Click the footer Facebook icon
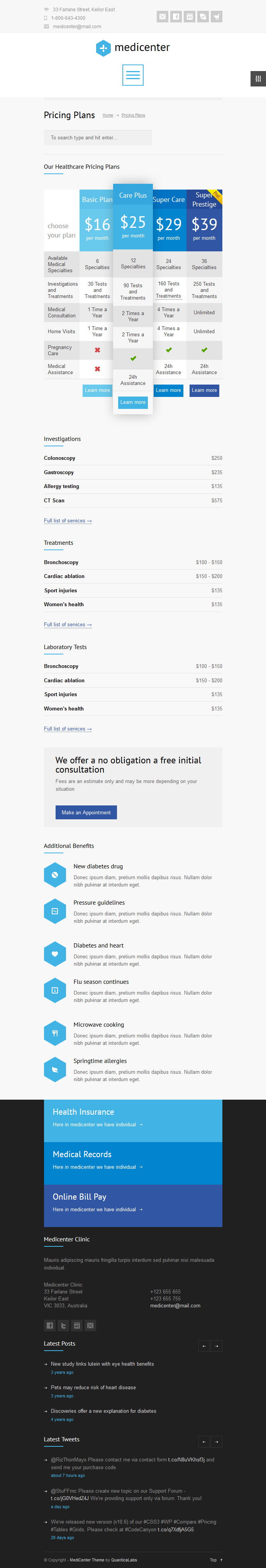 pyautogui.click(x=50, y=1325)
